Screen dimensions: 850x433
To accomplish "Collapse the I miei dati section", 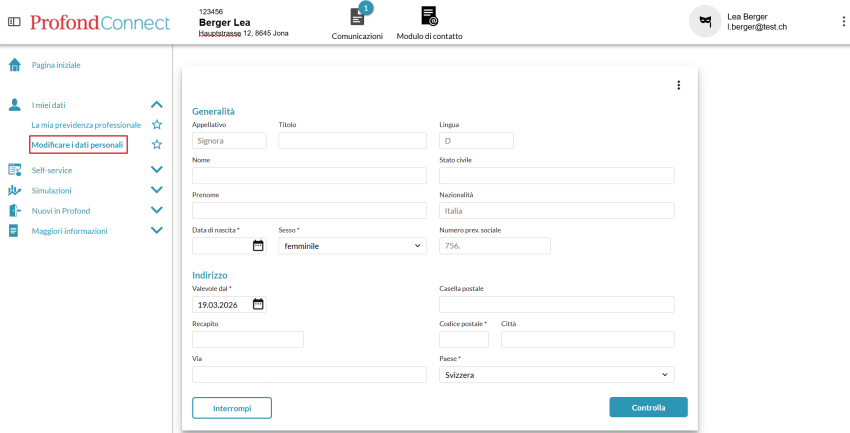I will coord(157,105).
